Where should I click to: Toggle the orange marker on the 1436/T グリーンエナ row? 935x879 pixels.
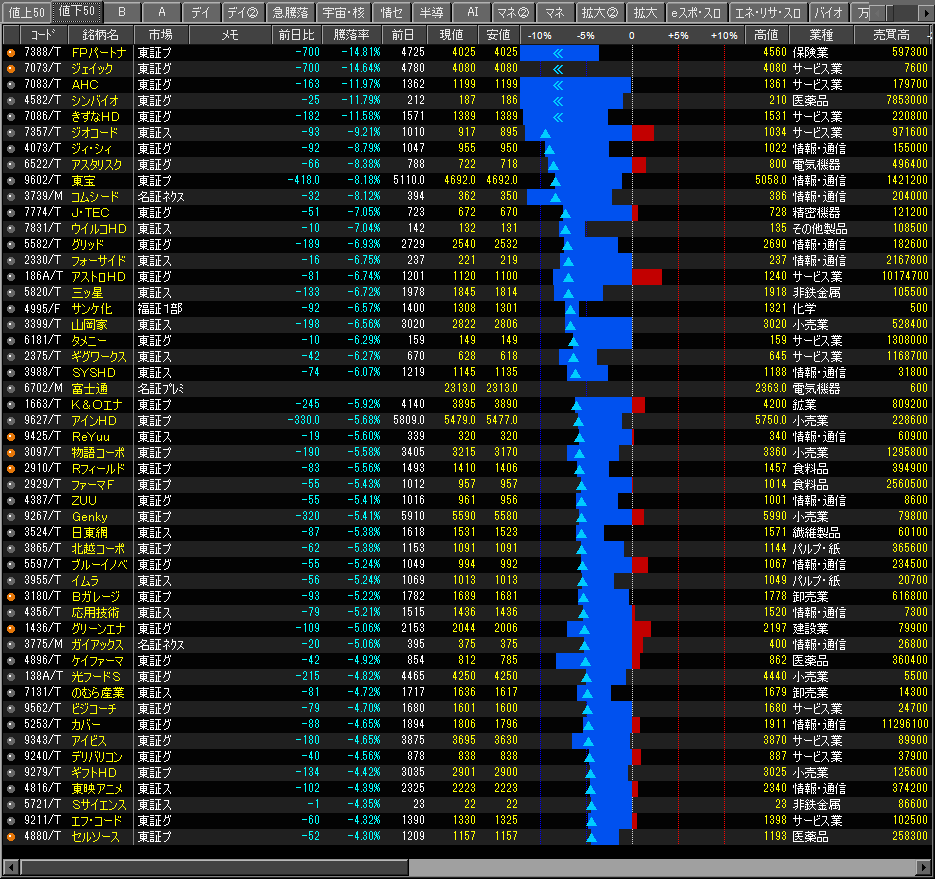[10, 628]
